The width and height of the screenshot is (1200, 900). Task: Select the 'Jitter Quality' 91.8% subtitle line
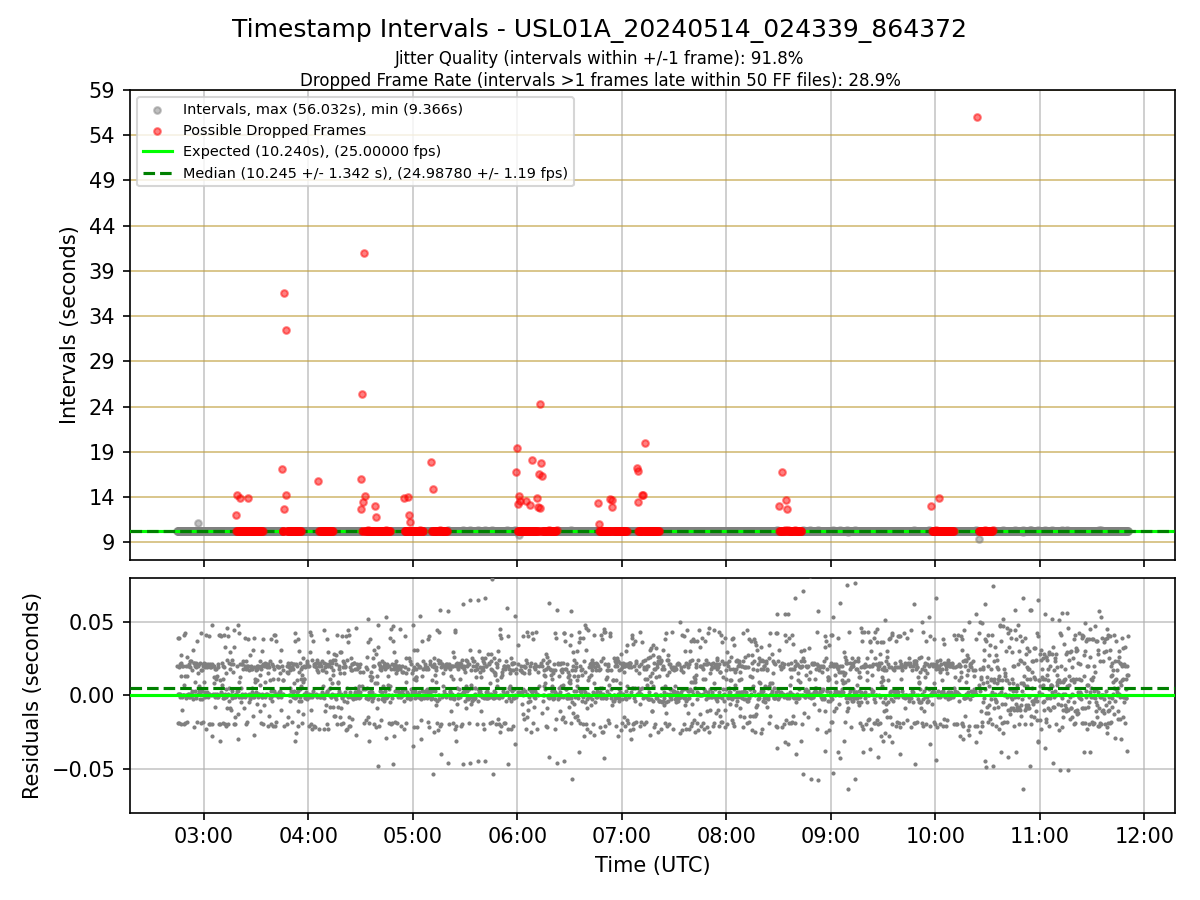point(599,59)
